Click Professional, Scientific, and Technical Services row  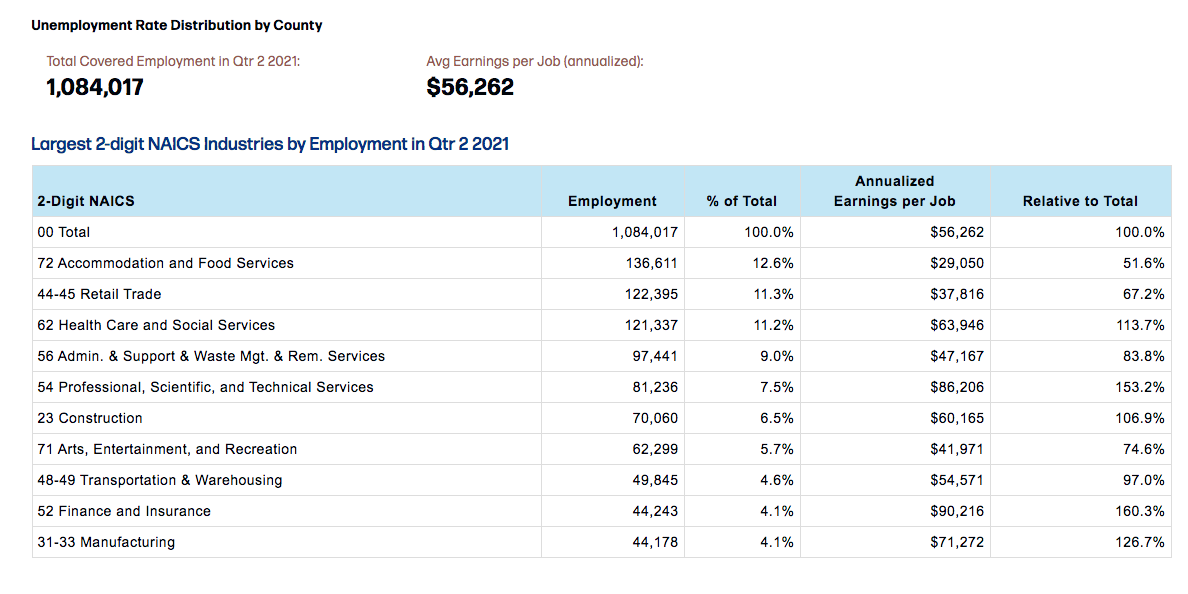pos(602,387)
